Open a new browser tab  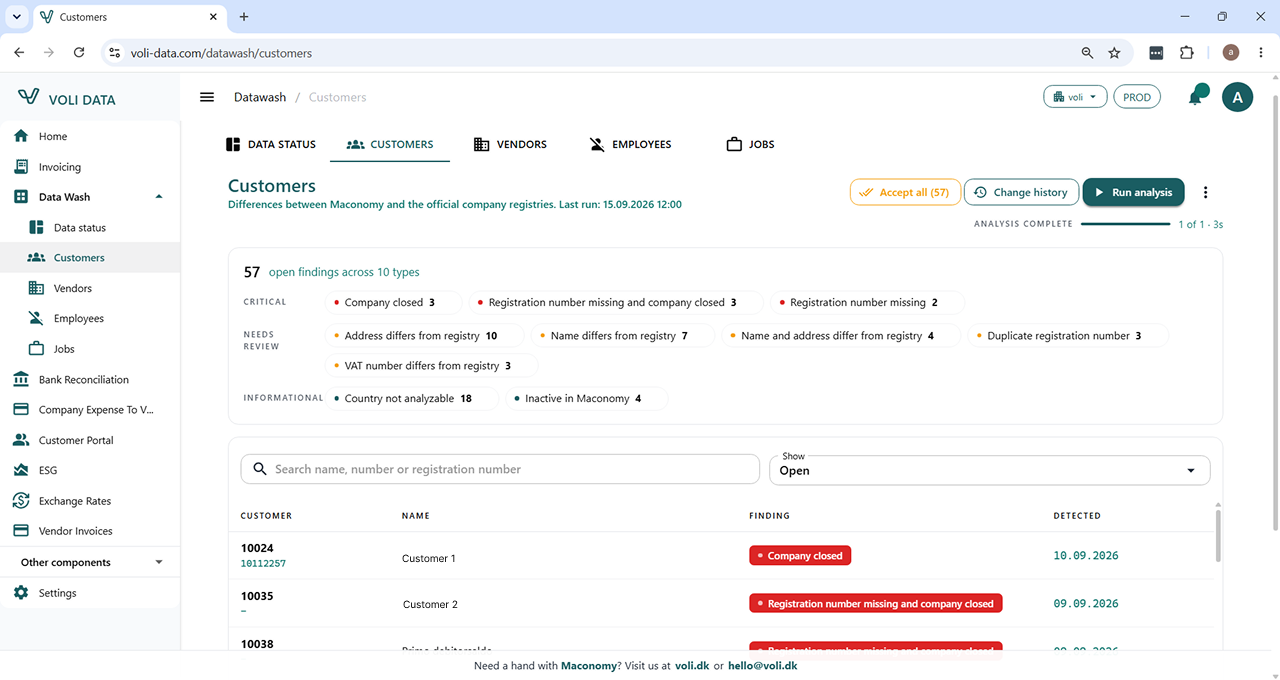pos(244,17)
